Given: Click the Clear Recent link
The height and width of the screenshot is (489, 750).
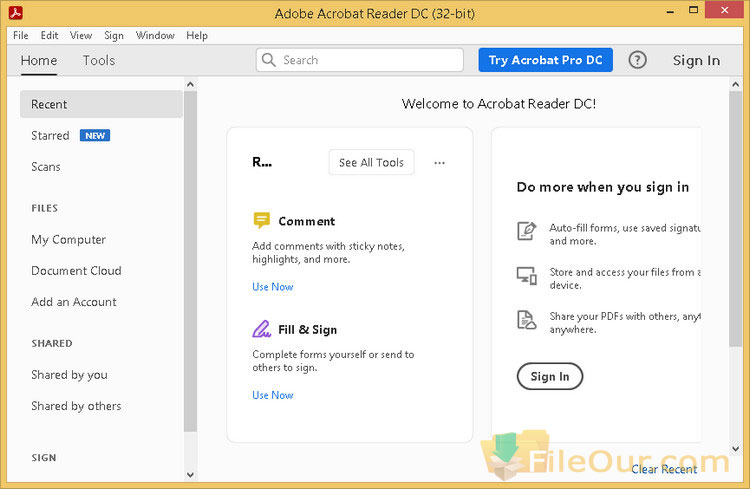Looking at the screenshot, I should [664, 469].
